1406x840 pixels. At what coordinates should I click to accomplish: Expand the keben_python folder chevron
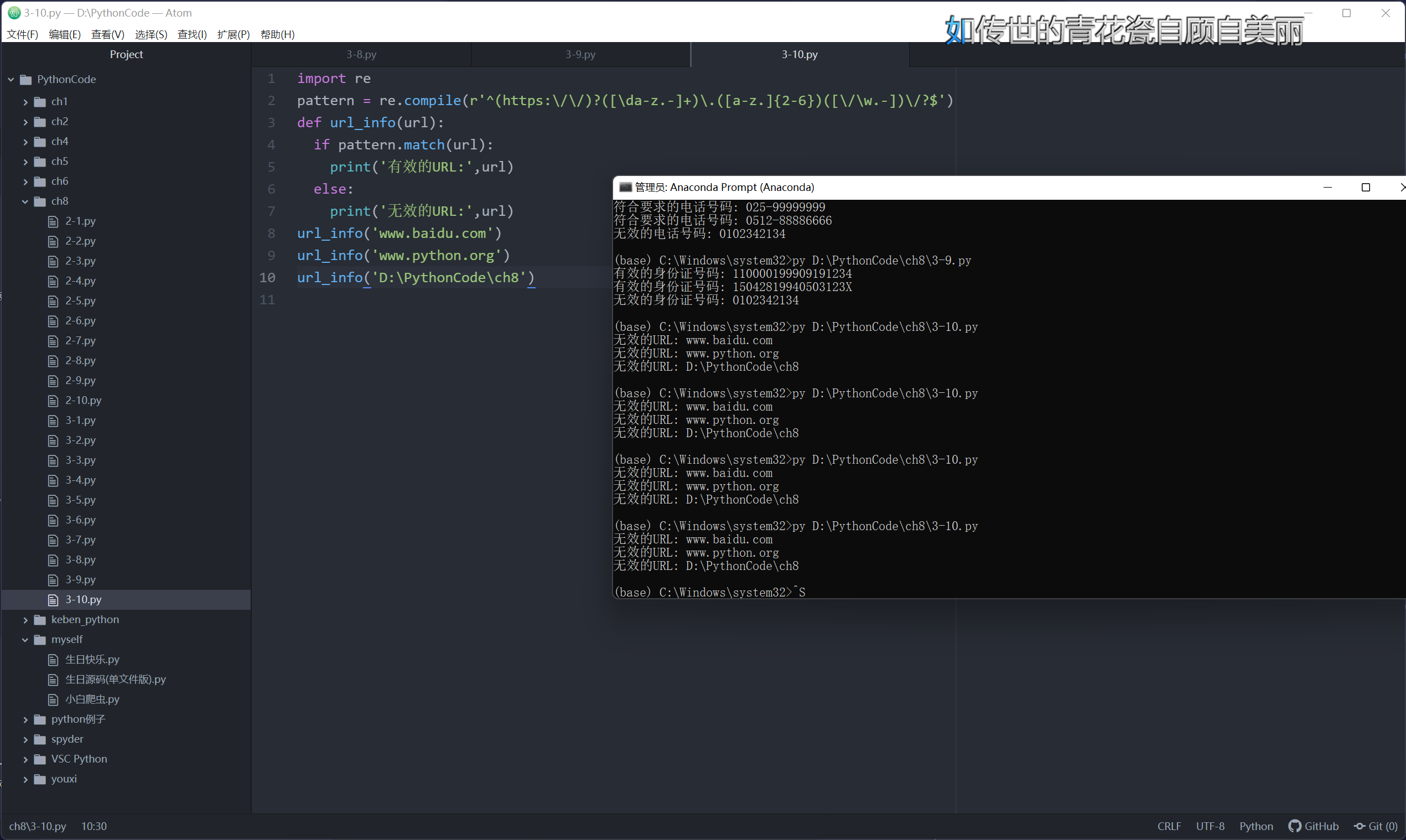pyautogui.click(x=25, y=620)
